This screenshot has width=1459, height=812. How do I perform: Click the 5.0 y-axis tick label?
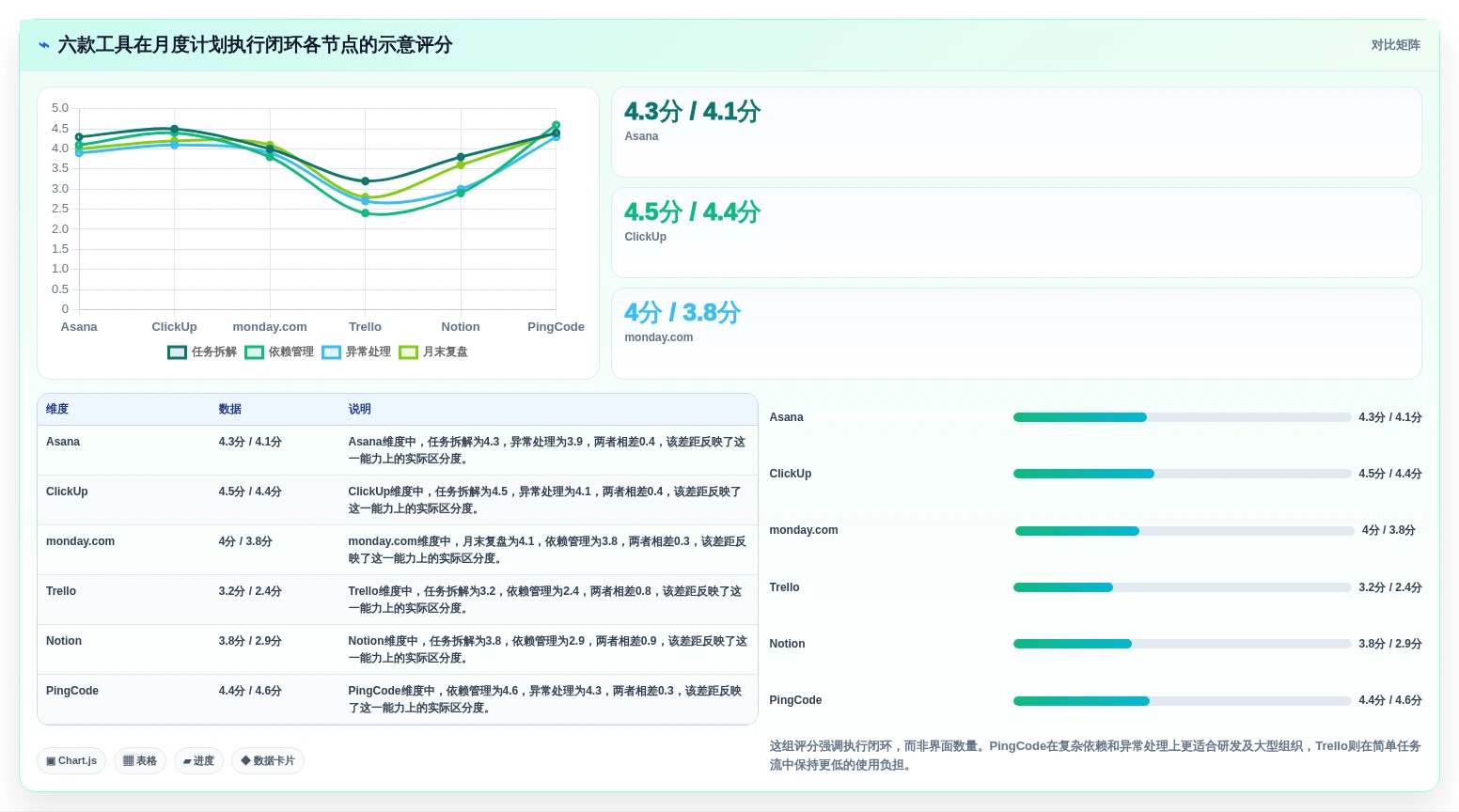point(60,108)
